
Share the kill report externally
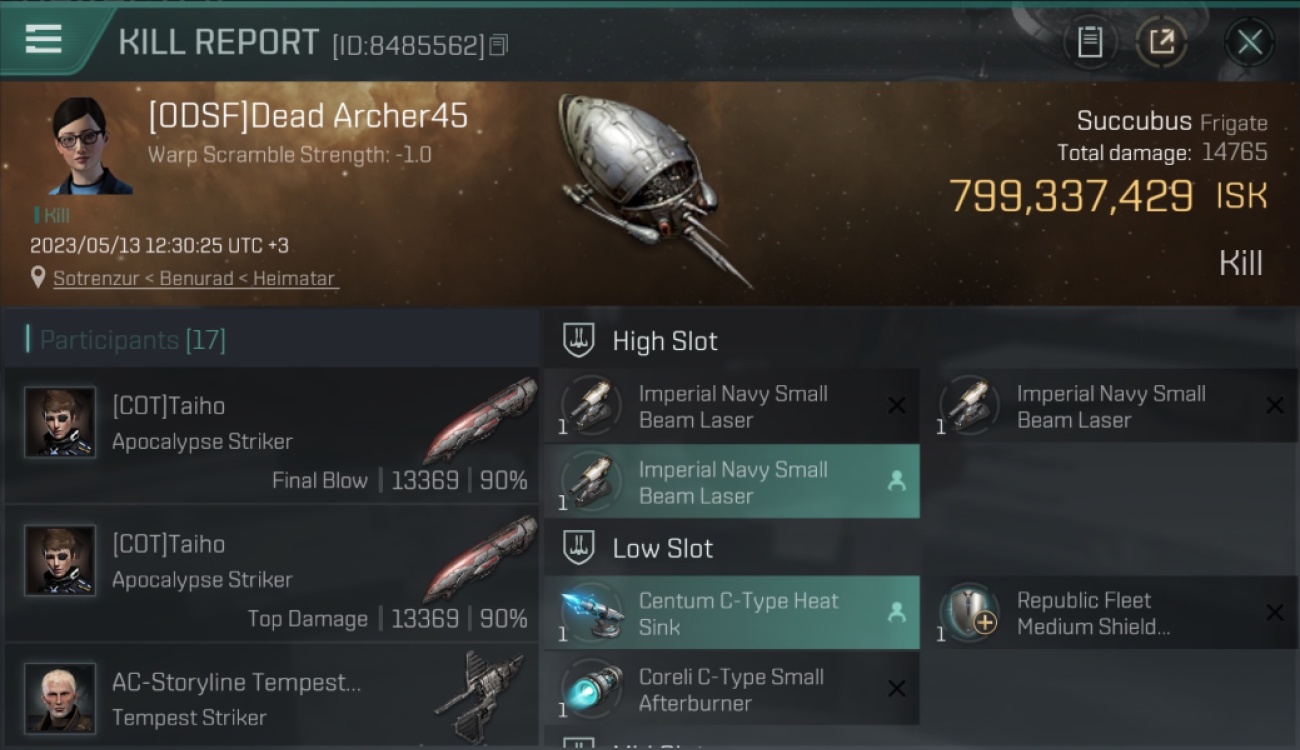point(1160,42)
